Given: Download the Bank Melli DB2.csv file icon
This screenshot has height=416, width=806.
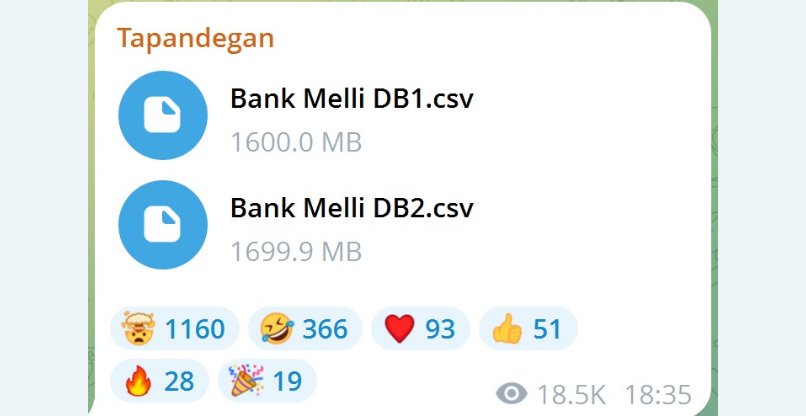Looking at the screenshot, I should [x=163, y=225].
